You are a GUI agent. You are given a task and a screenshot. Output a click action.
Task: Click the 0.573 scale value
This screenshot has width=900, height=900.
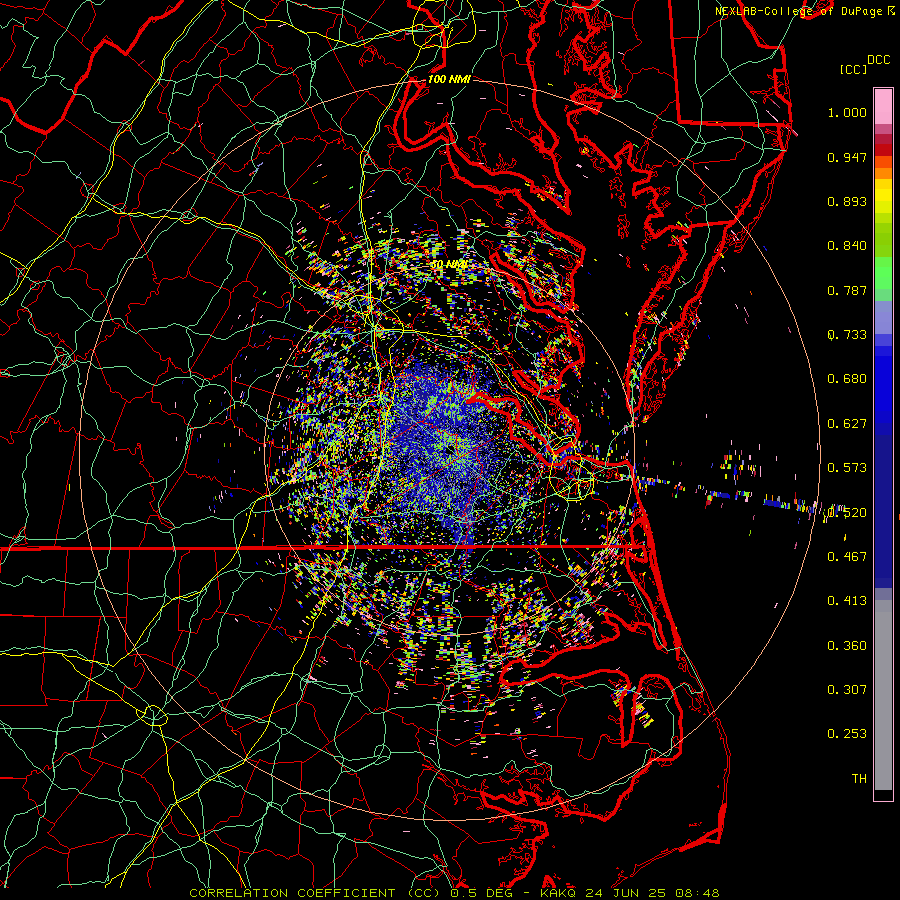click(x=847, y=468)
